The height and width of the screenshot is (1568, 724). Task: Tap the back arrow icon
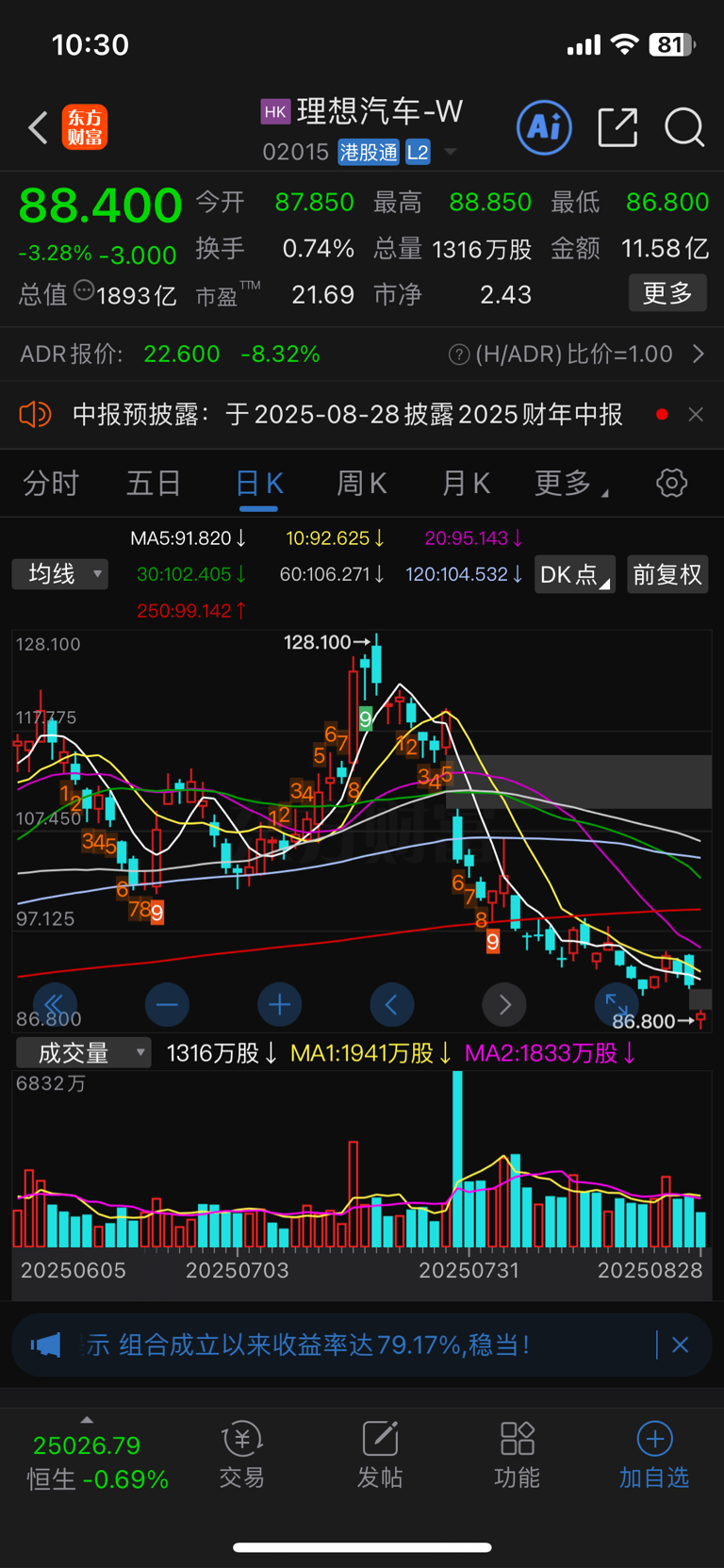coord(38,128)
